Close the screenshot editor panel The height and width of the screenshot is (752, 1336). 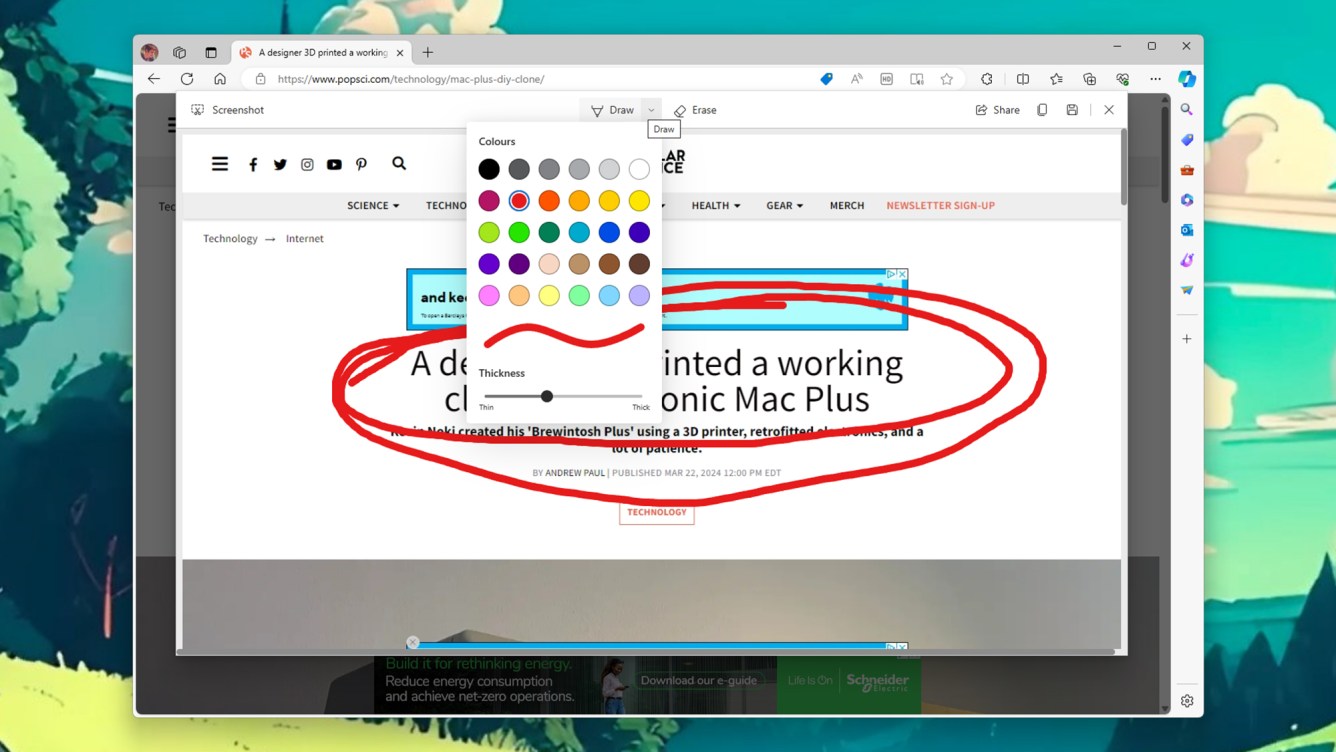click(1109, 110)
